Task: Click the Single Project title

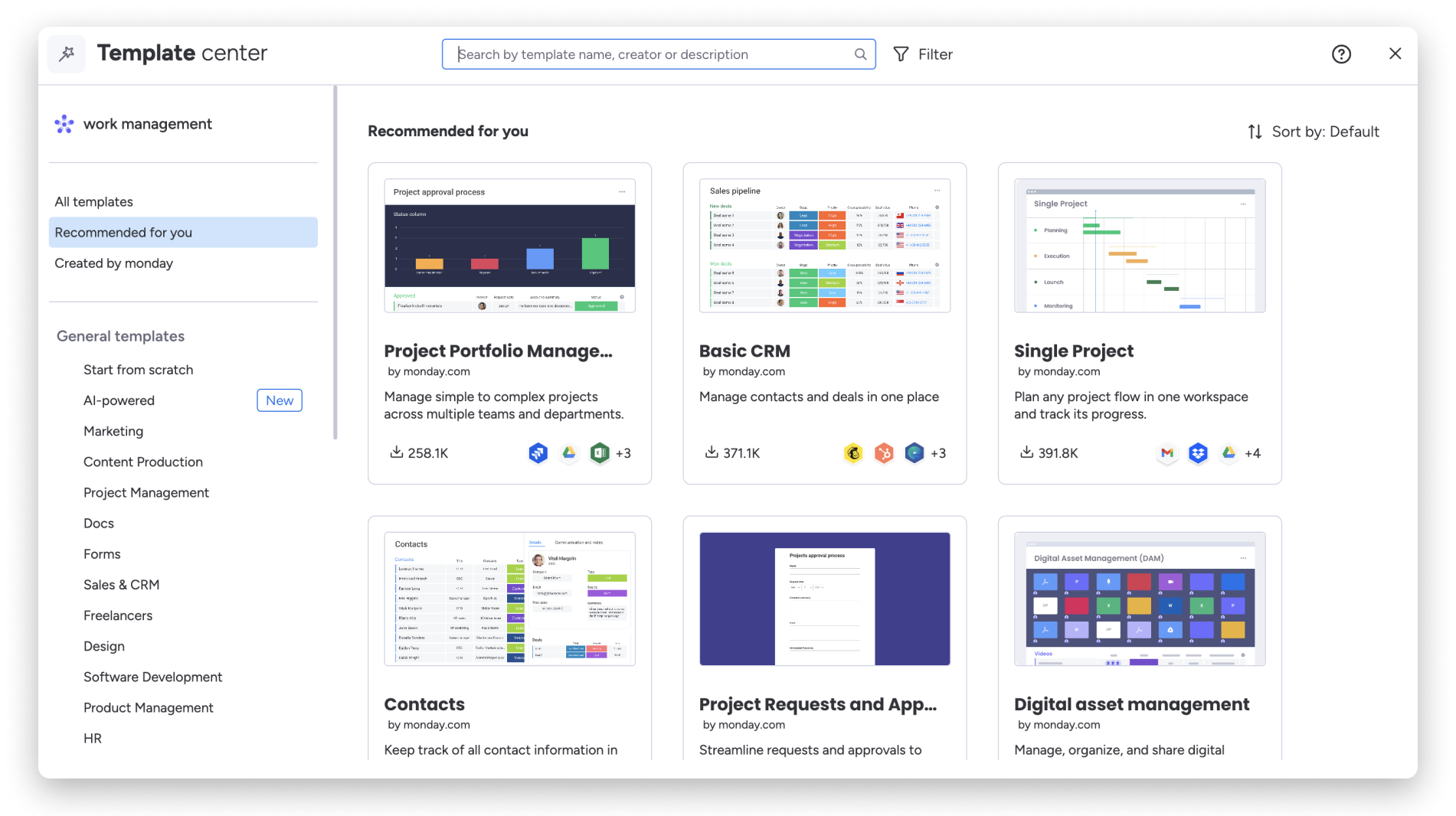Action: [1074, 351]
